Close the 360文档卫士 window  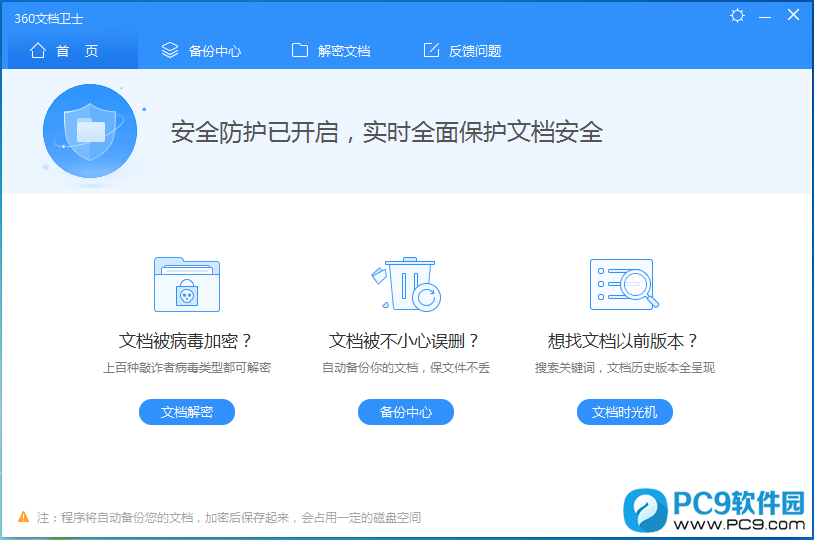click(x=793, y=16)
